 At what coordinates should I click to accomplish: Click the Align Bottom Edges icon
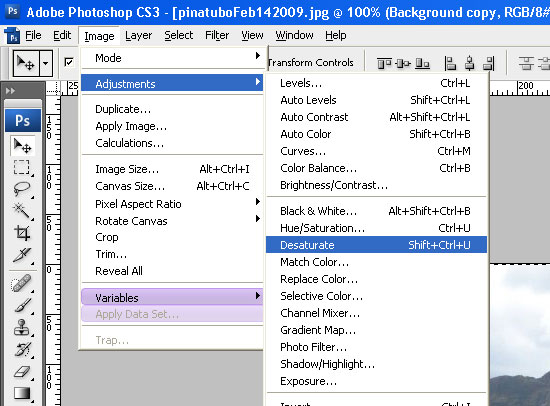pyautogui.click(x=422, y=64)
